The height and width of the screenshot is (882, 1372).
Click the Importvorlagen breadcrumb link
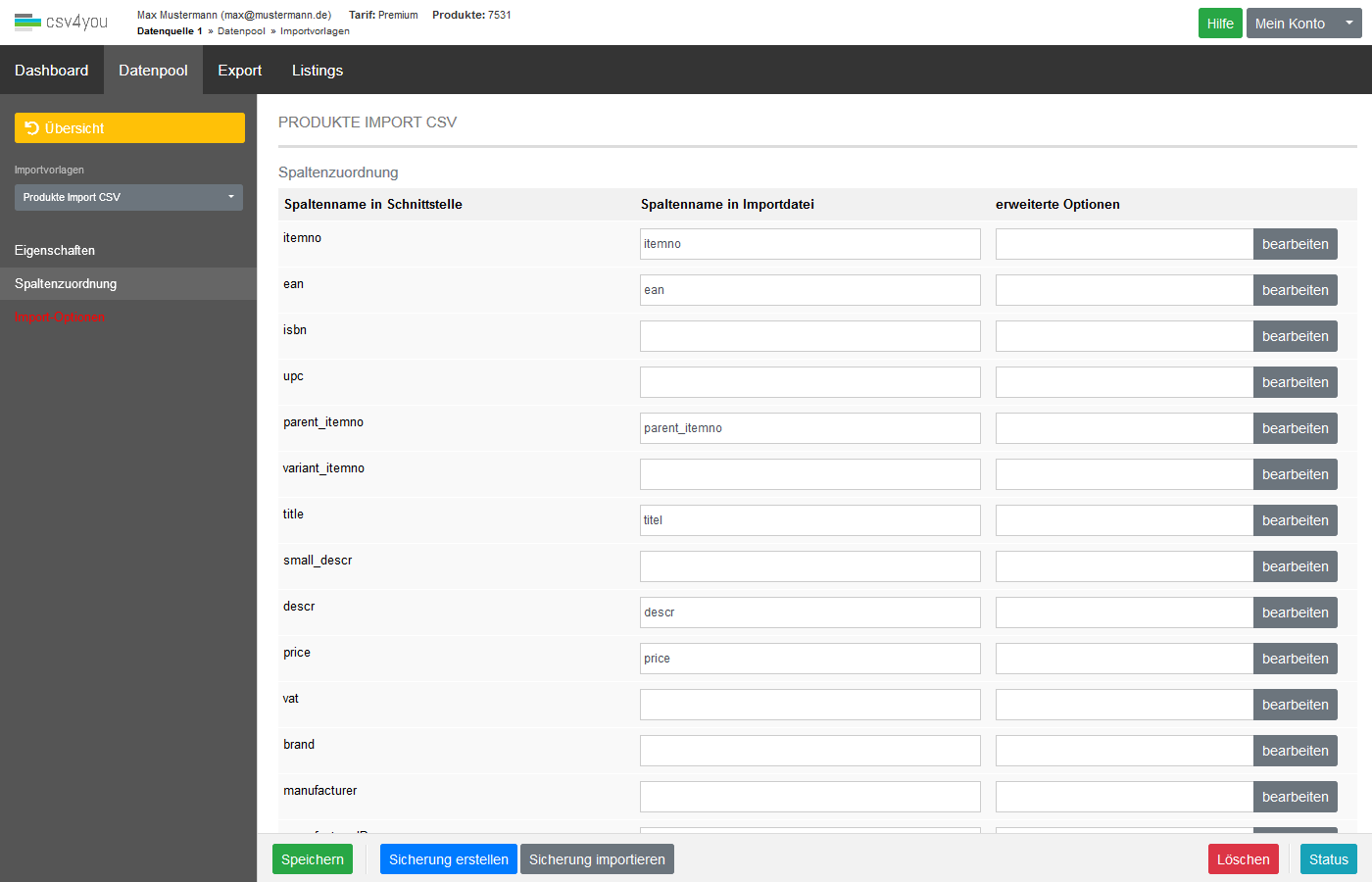pos(315,31)
